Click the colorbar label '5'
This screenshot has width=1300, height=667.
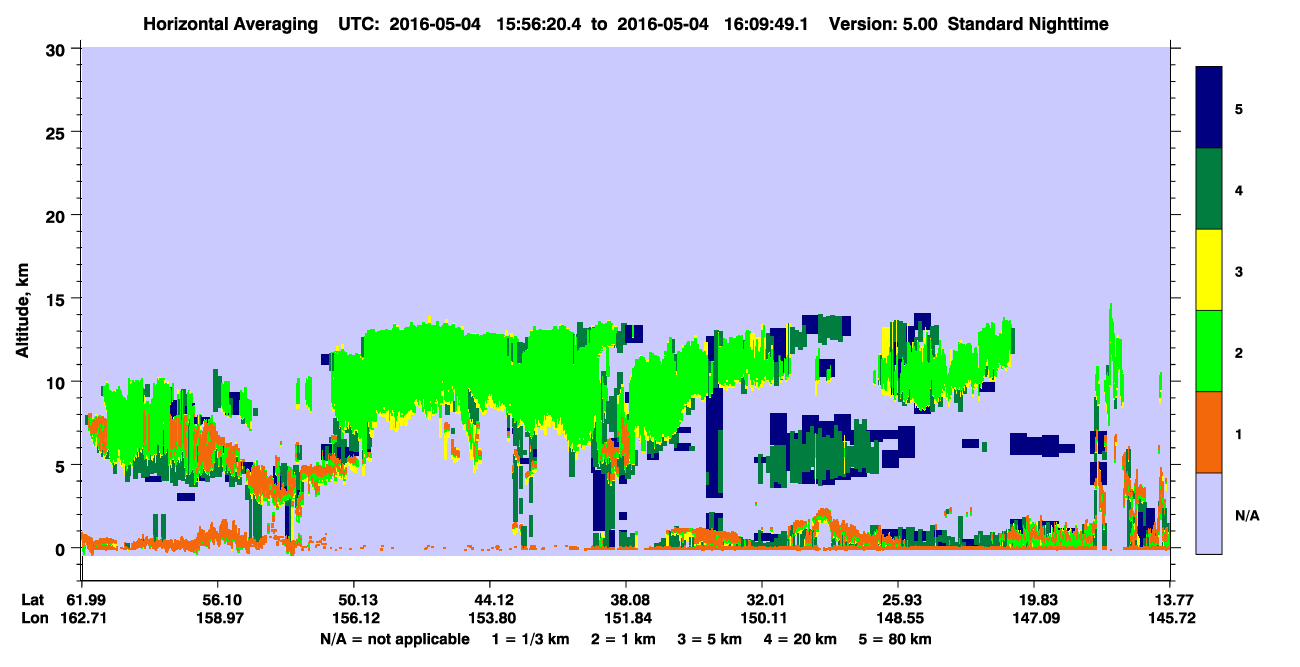pos(1239,108)
